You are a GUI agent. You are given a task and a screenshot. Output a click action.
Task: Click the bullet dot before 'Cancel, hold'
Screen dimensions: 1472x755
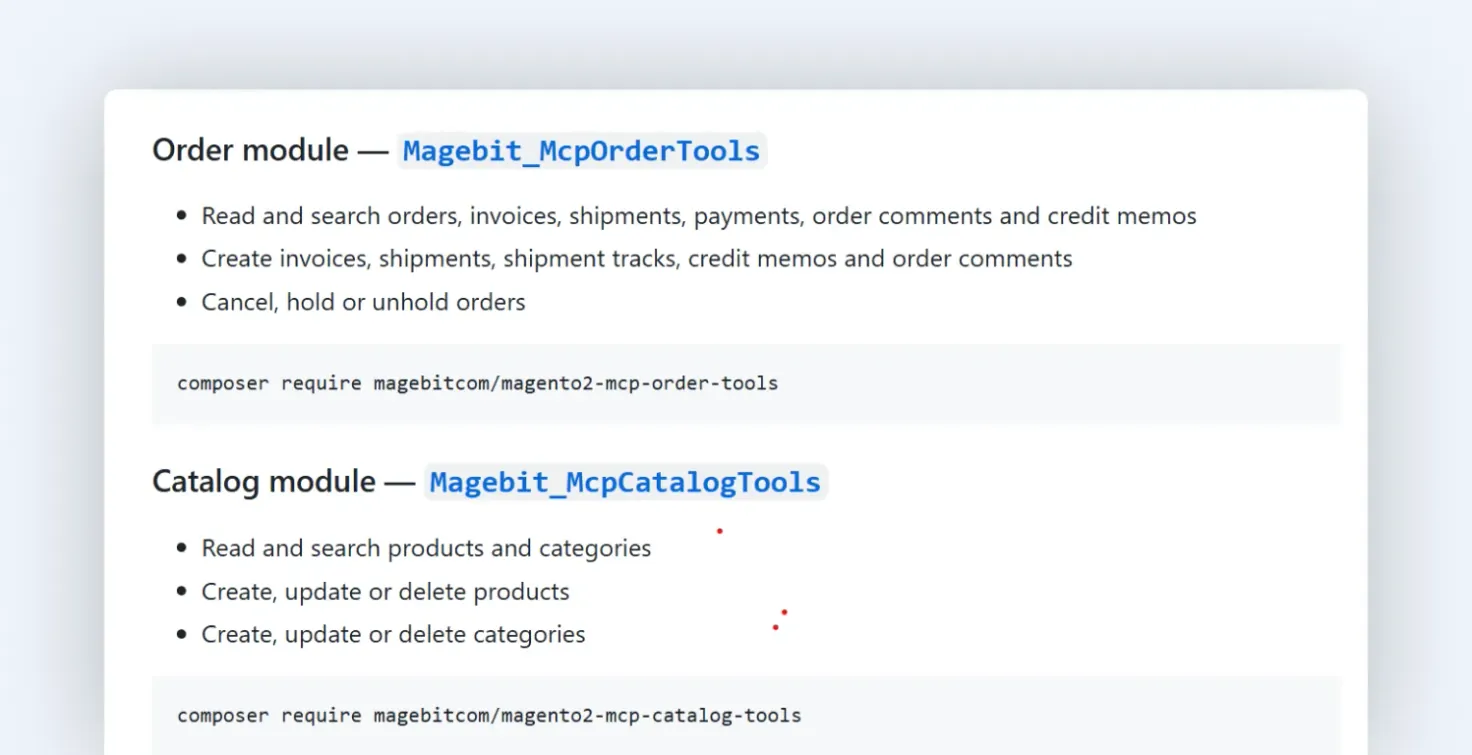[181, 302]
